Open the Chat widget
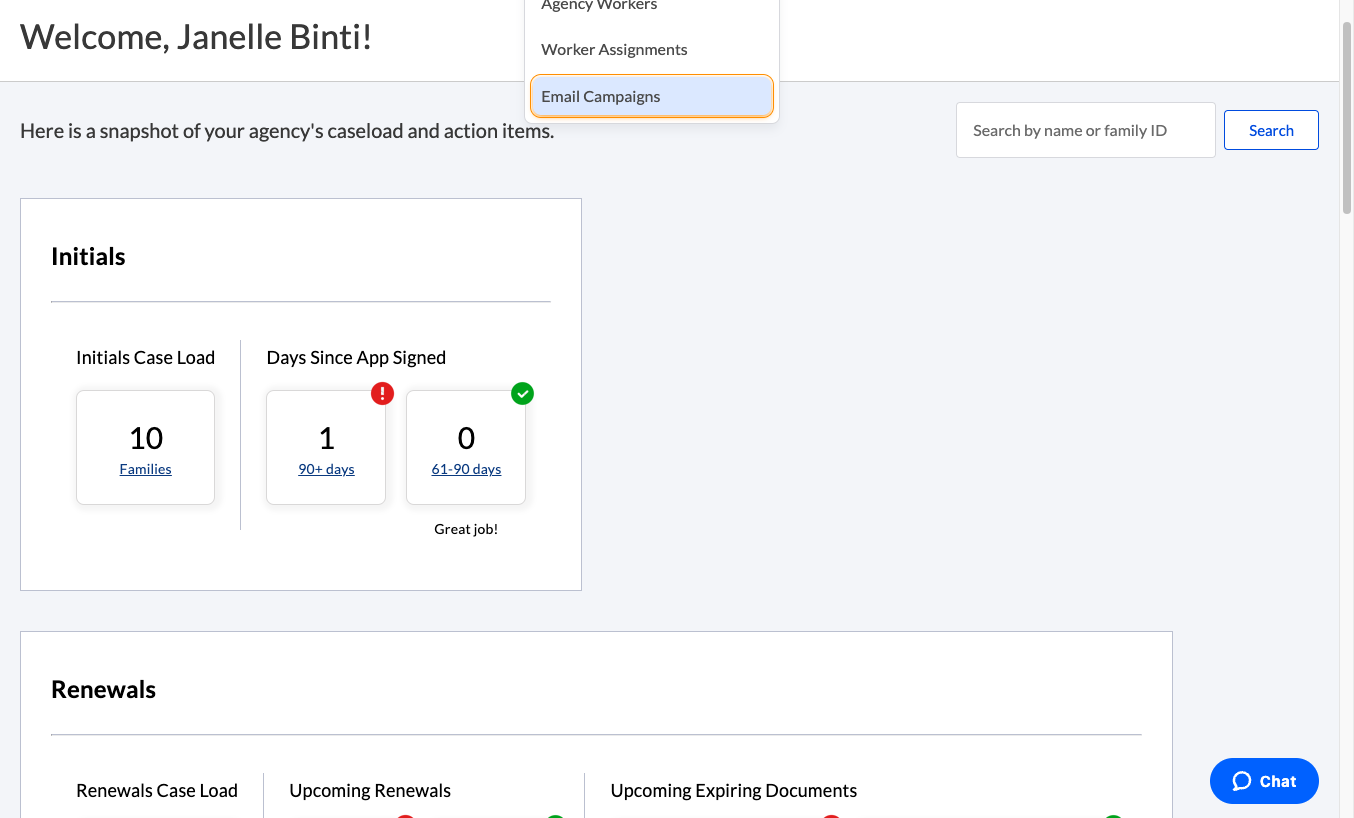 (1264, 781)
